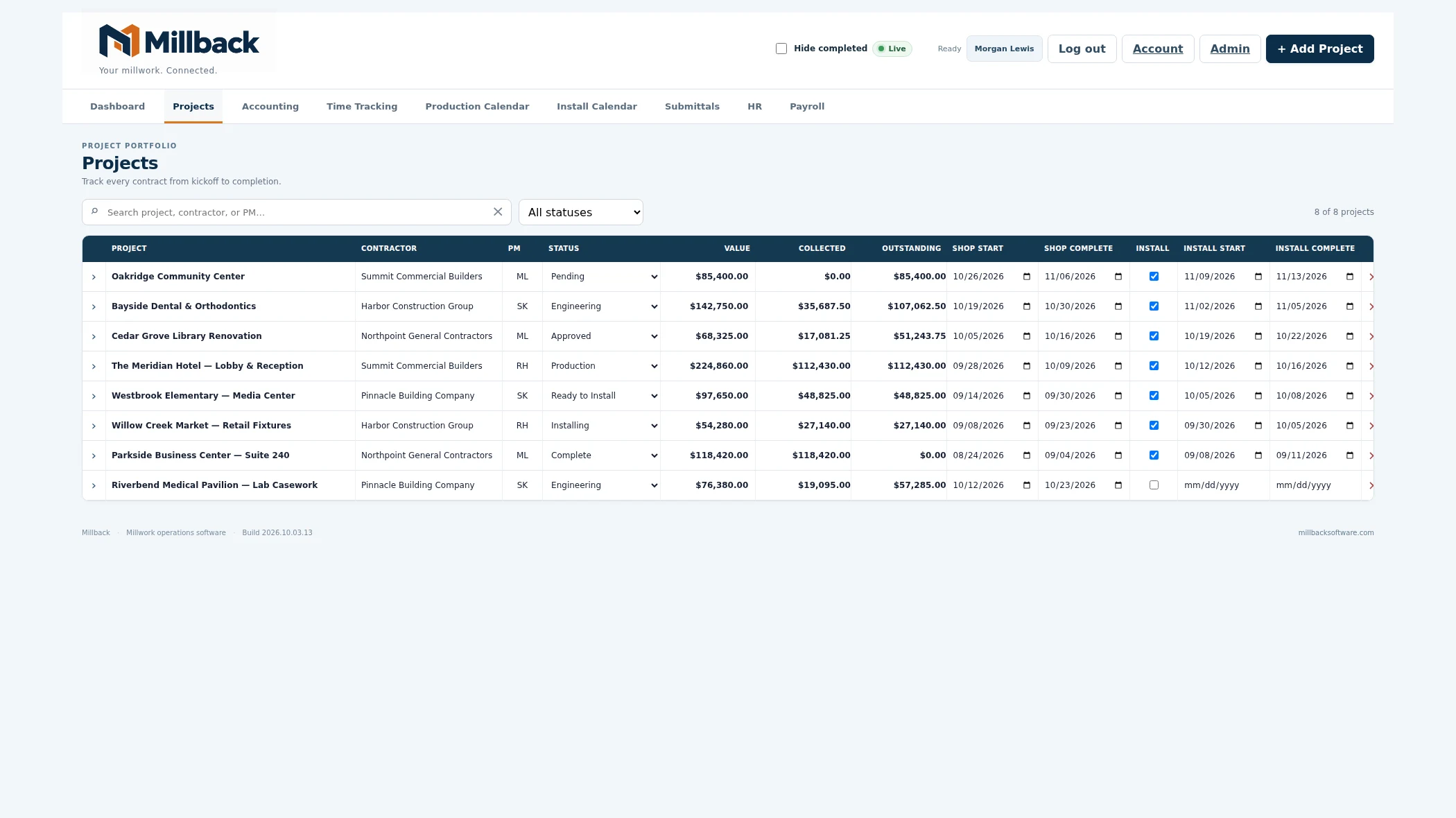Open calendar picker for Cedar Grove install start
This screenshot has width=1456, height=818.
pos(1258,336)
